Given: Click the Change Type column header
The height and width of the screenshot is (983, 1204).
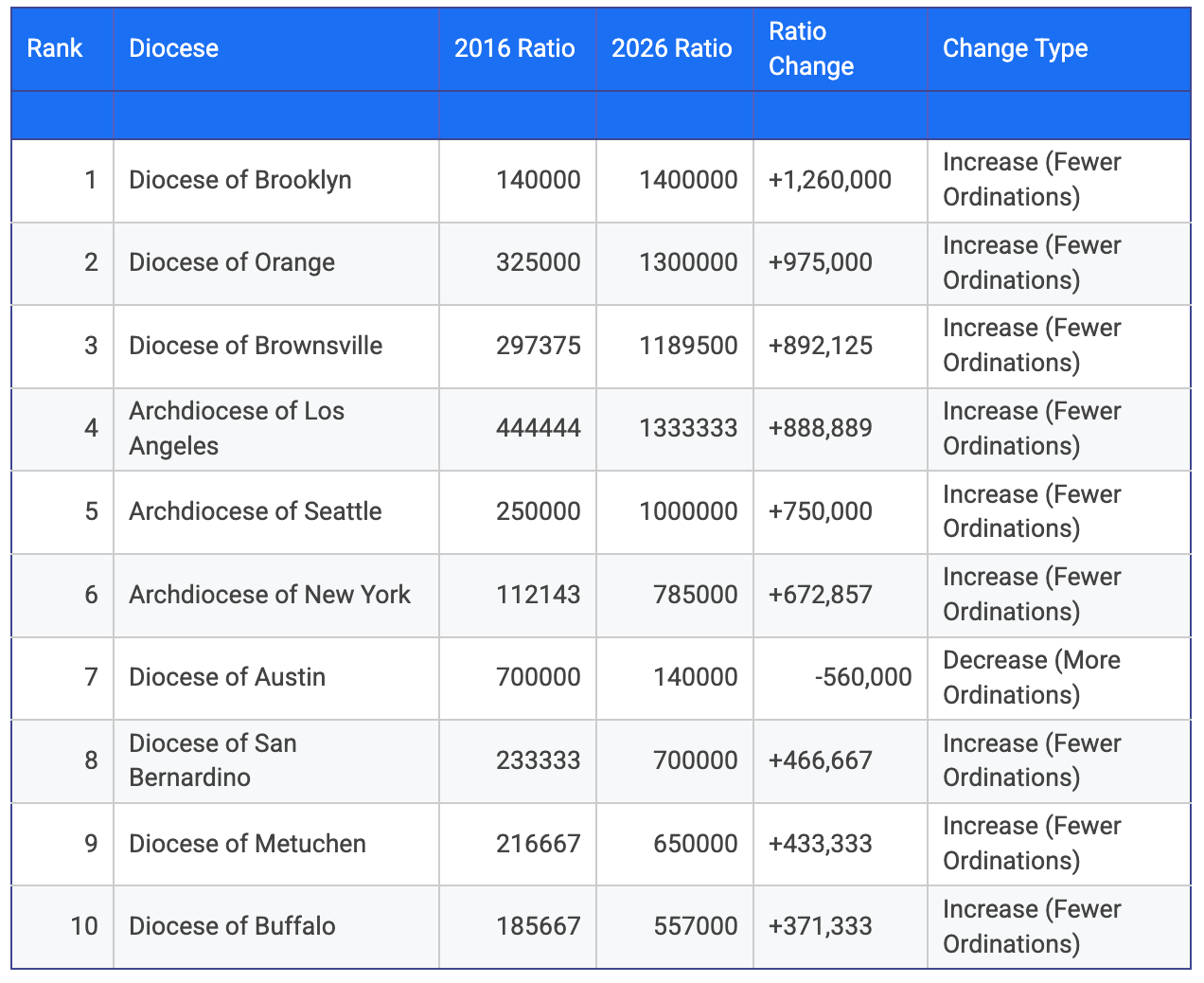Looking at the screenshot, I should (1059, 49).
